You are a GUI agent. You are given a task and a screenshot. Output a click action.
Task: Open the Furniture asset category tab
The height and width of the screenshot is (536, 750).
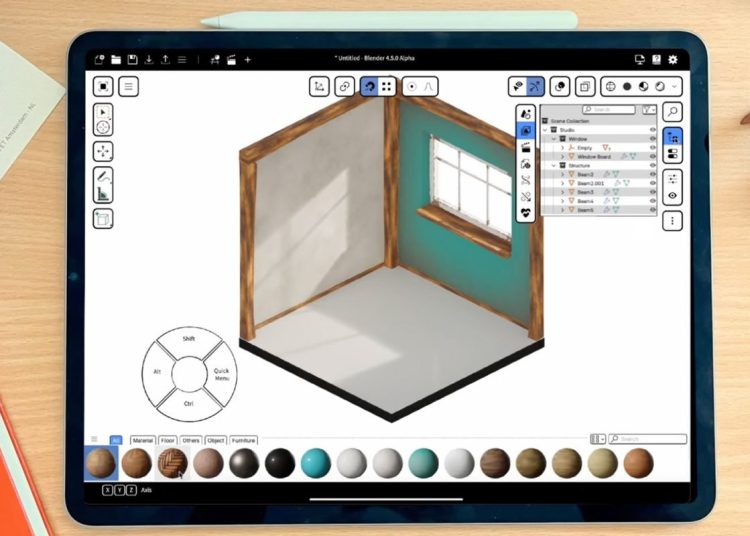[243, 440]
